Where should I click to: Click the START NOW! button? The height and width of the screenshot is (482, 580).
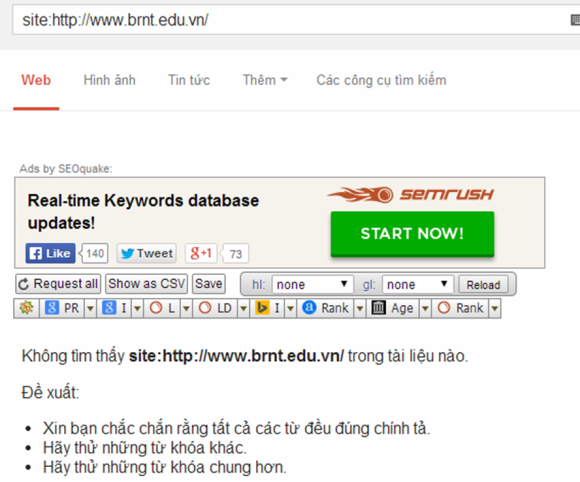click(412, 234)
